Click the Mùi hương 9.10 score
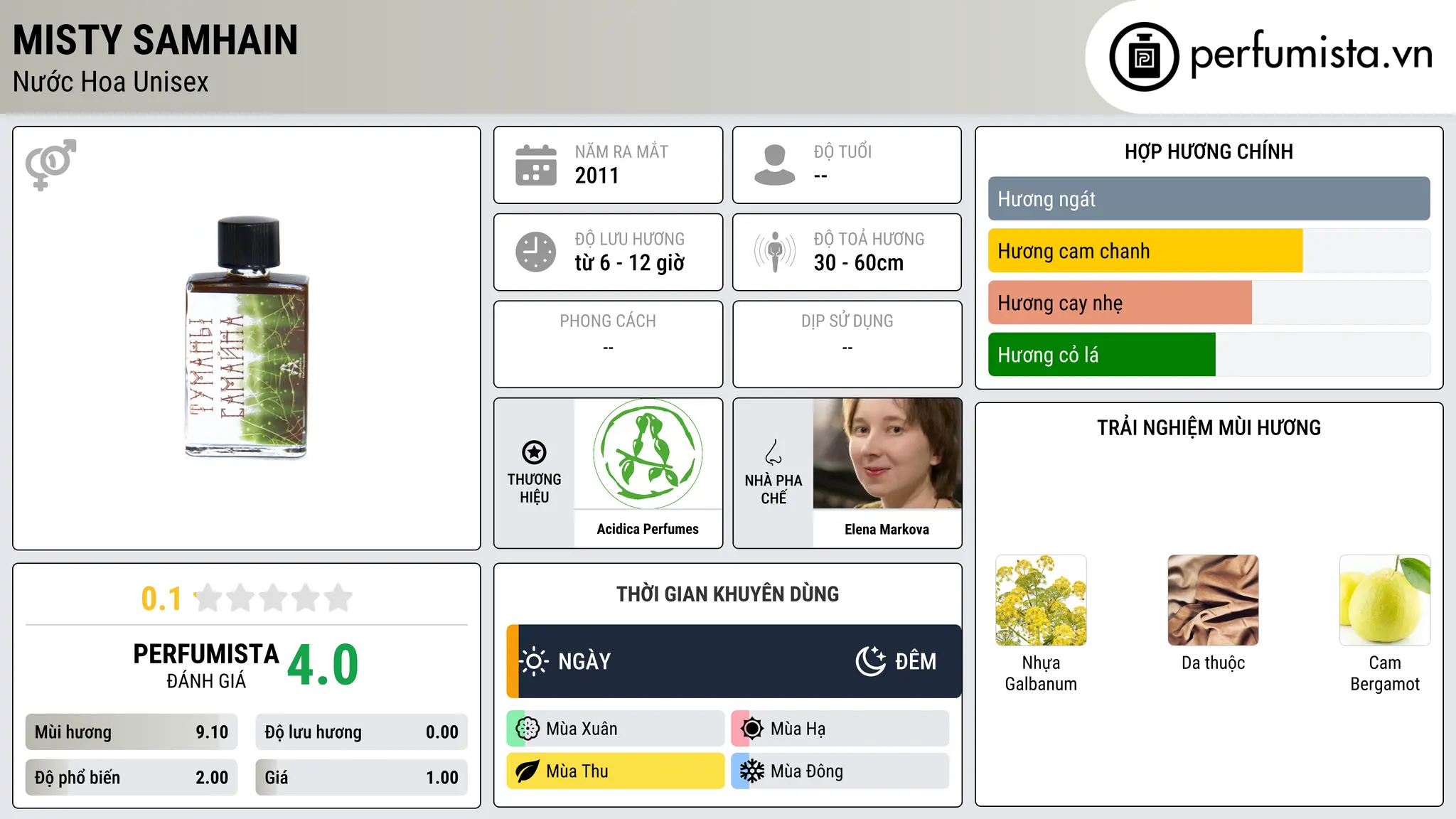1456x819 pixels. (x=132, y=732)
